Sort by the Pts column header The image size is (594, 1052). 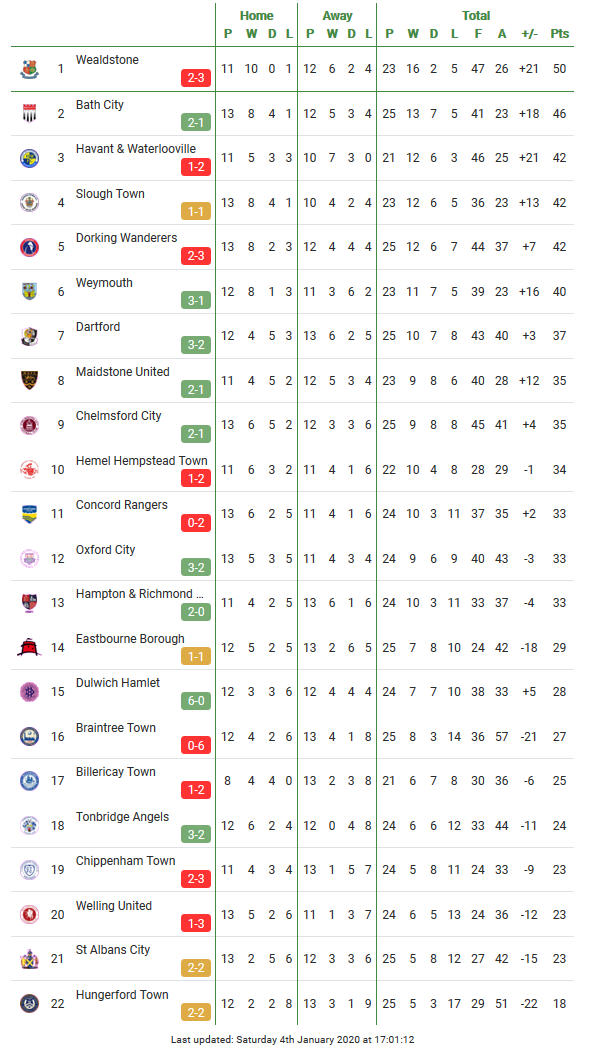click(560, 34)
